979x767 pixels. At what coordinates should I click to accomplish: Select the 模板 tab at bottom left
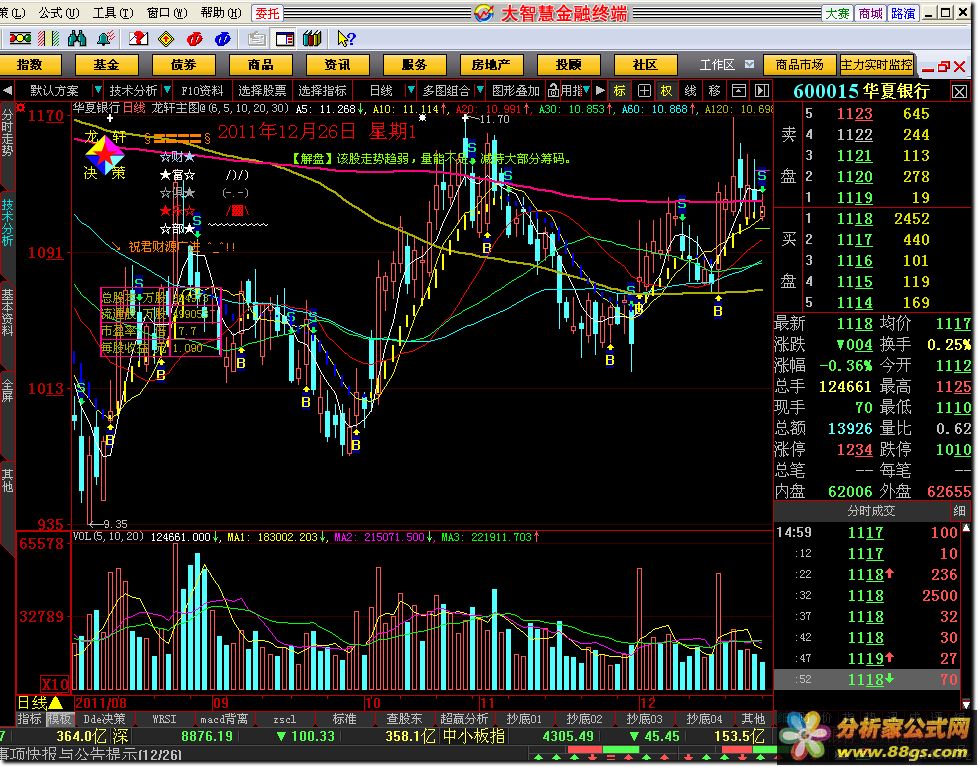pyautogui.click(x=59, y=719)
